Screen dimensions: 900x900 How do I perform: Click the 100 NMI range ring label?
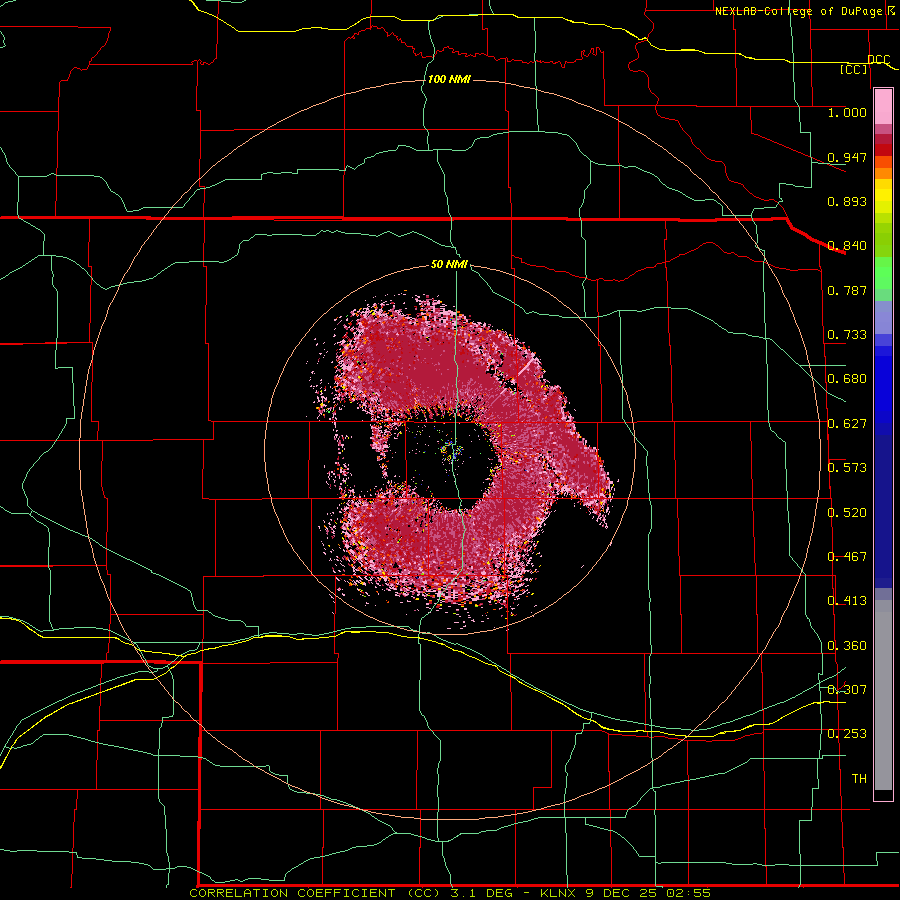(449, 79)
